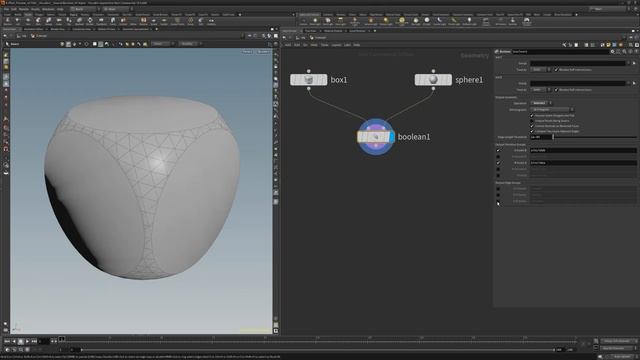Screen dimensions: 640x360
Task: Click the Key All Channels button
Action: 617,348
